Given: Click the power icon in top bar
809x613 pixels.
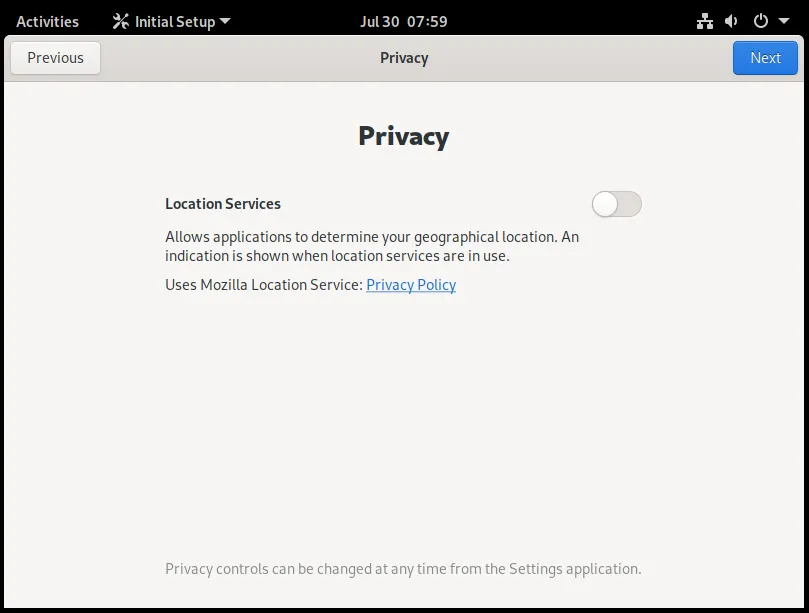Looking at the screenshot, I should tap(761, 21).
